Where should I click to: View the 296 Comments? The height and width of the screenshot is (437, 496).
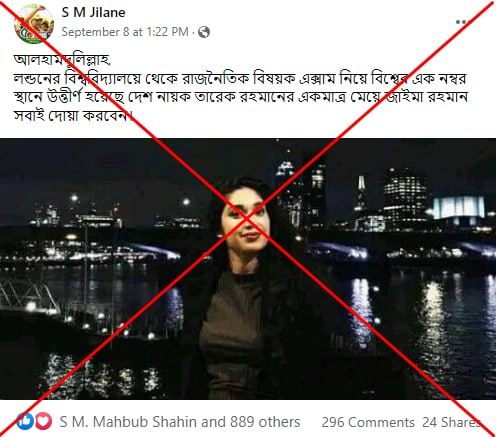(x=368, y=422)
